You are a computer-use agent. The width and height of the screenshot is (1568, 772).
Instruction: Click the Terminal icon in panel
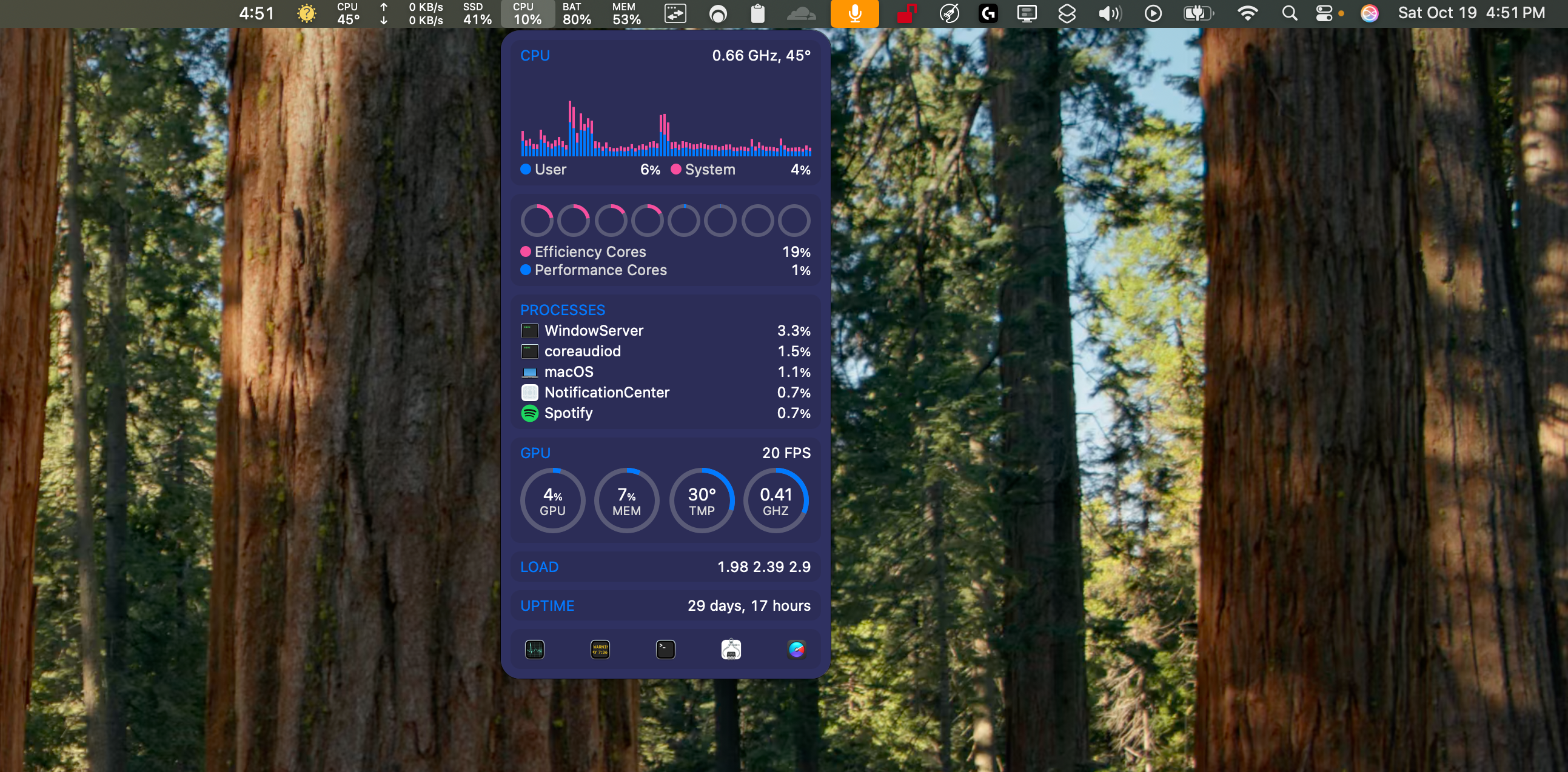pyautogui.click(x=665, y=649)
